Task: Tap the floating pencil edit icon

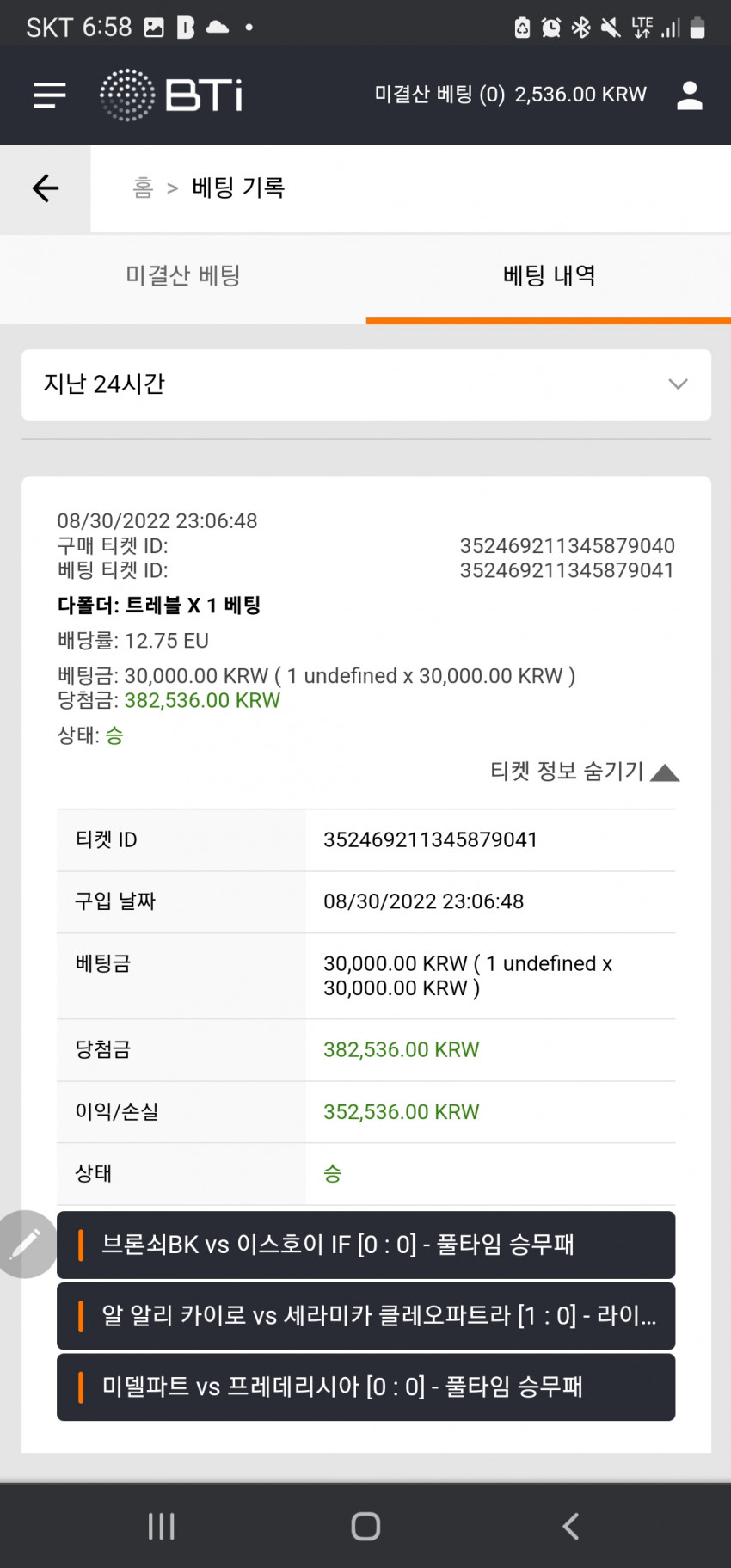Action: 25,1244
